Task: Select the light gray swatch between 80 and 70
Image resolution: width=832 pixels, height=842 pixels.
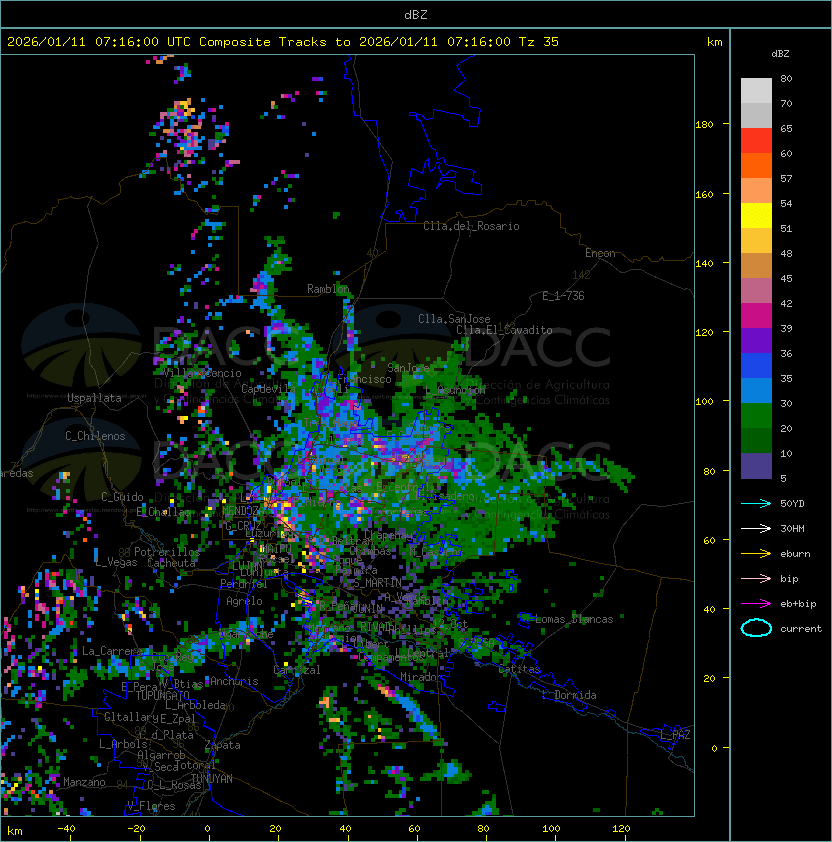Action: pos(756,91)
